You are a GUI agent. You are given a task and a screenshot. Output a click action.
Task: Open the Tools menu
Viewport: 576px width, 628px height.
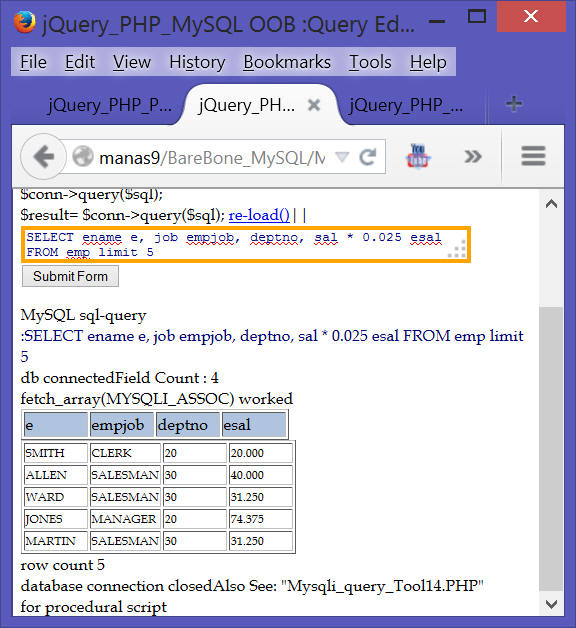point(370,62)
